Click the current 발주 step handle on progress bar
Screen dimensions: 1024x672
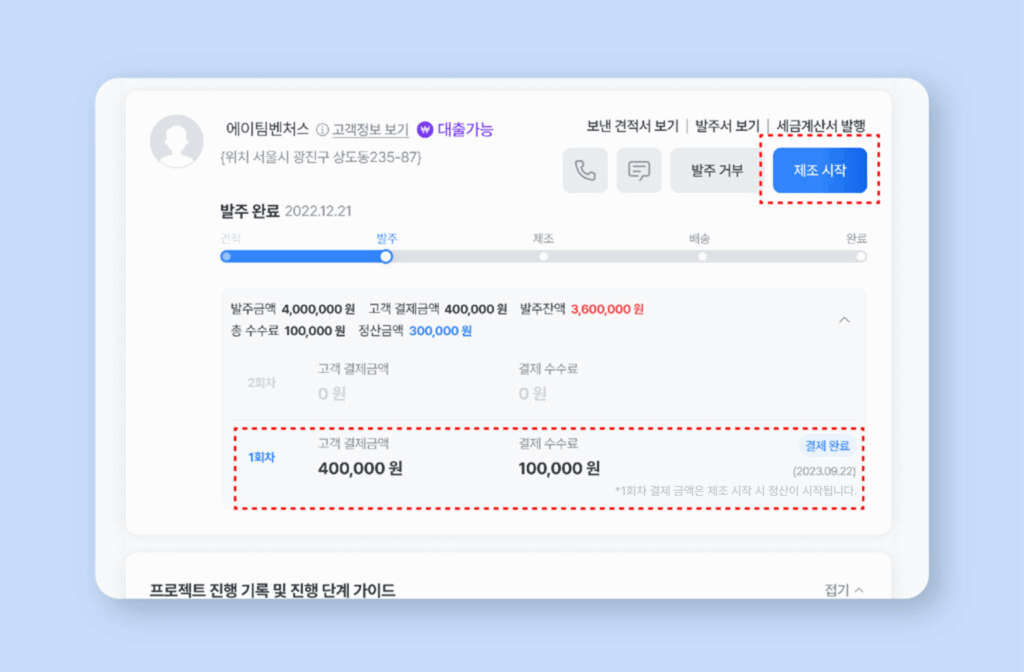(x=386, y=256)
